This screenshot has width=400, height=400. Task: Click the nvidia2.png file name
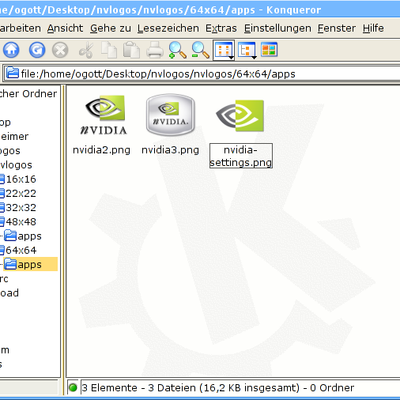tap(101, 150)
